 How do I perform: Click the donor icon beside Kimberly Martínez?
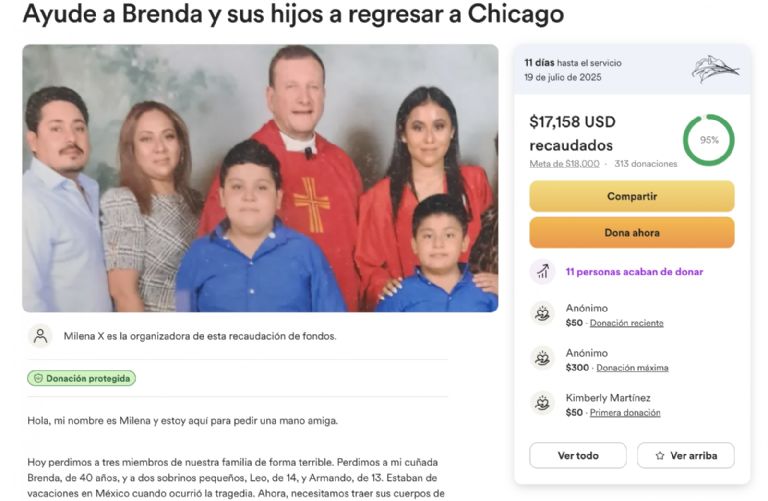pyautogui.click(x=542, y=404)
